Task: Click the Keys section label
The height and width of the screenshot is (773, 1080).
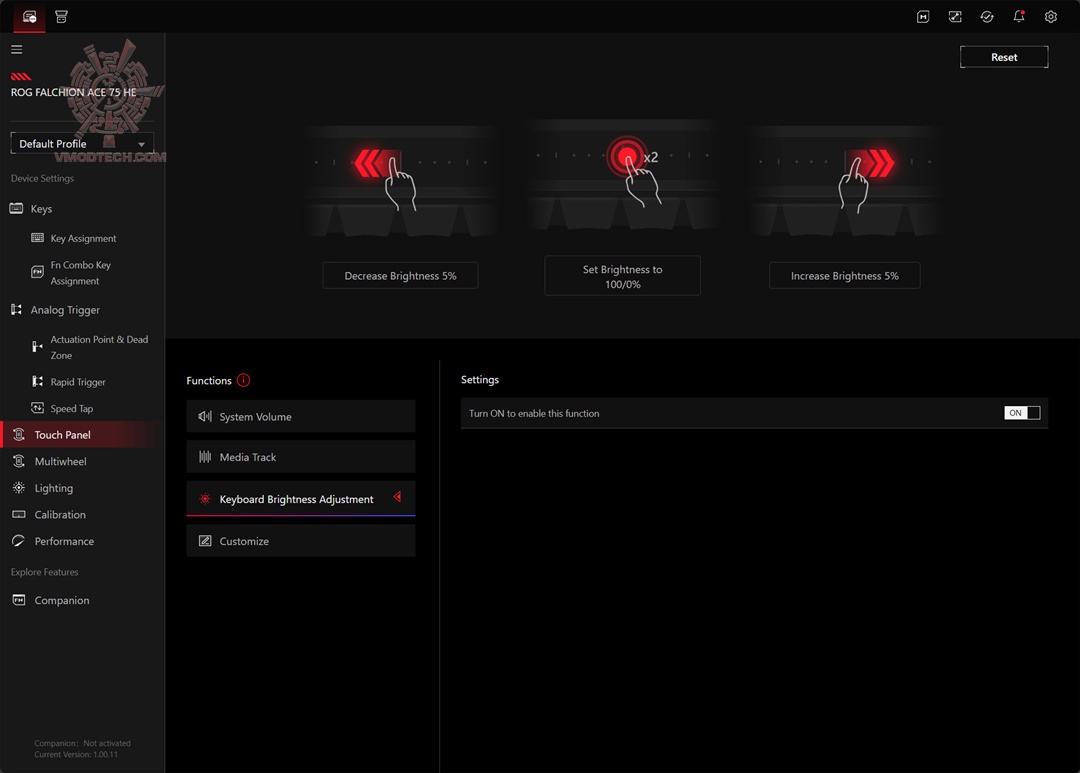Action: coord(41,209)
